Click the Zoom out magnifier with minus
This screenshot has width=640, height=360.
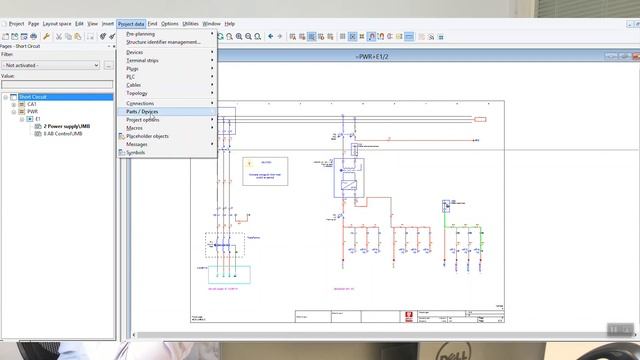tap(248, 37)
